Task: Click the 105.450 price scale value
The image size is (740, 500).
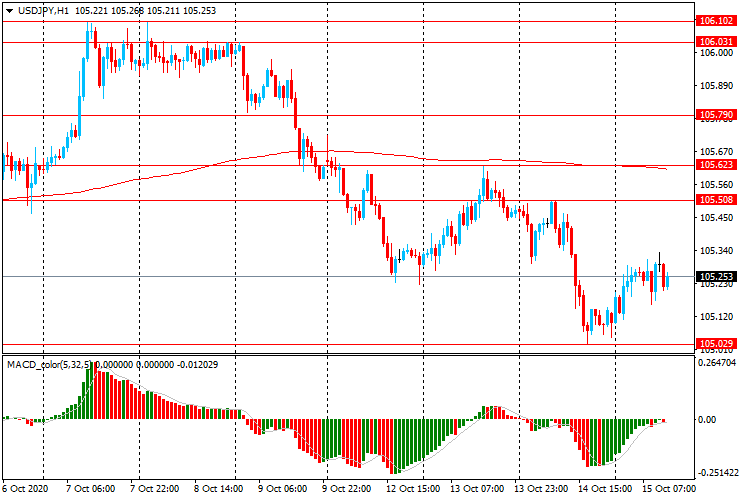Action: pos(716,218)
